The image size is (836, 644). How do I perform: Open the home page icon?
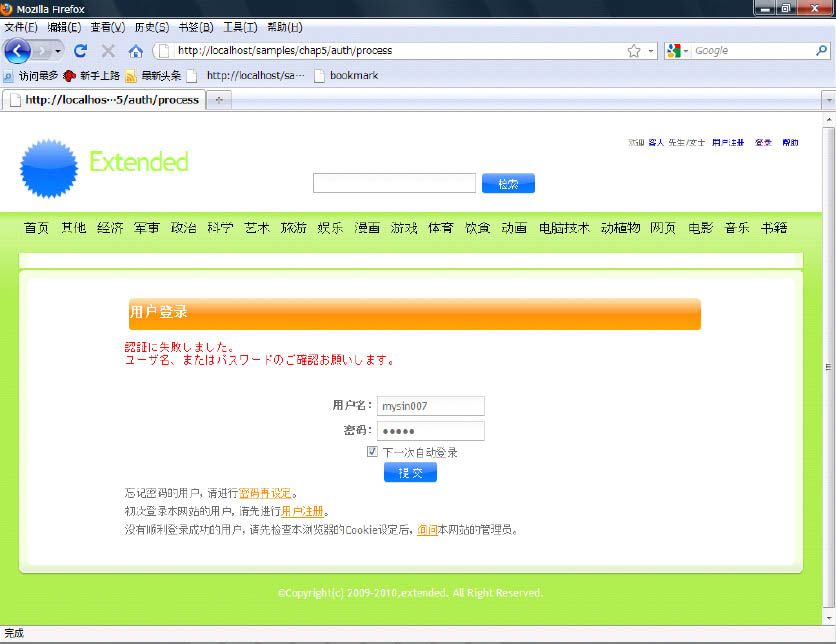point(135,51)
